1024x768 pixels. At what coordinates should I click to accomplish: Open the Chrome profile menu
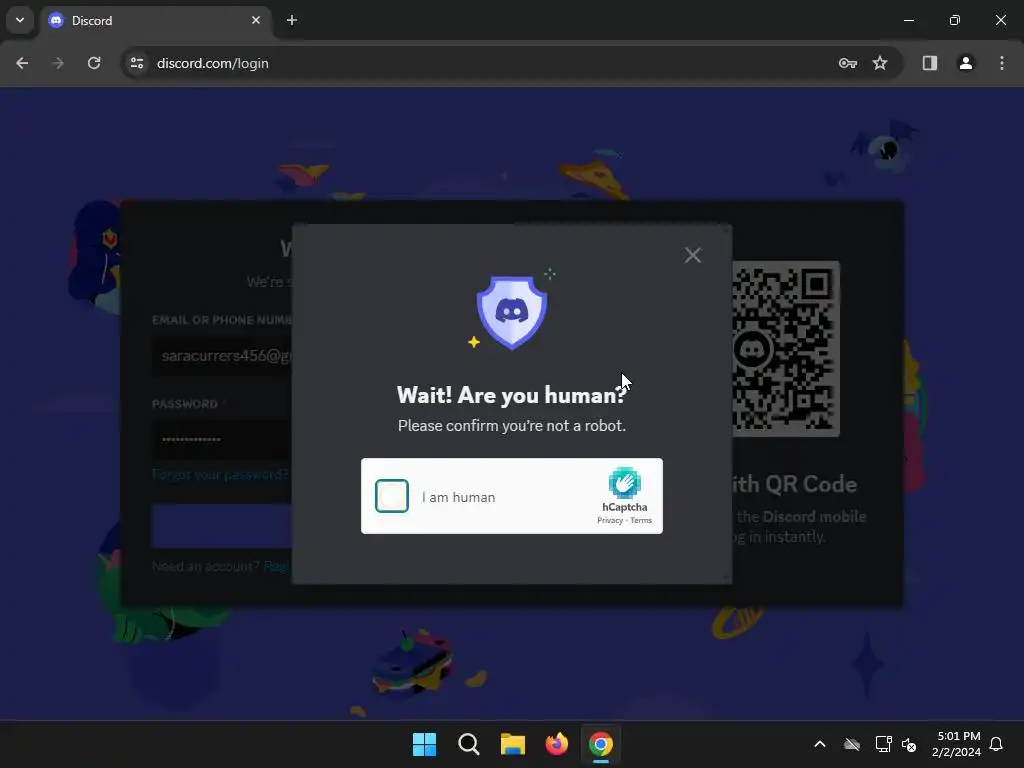coord(966,63)
